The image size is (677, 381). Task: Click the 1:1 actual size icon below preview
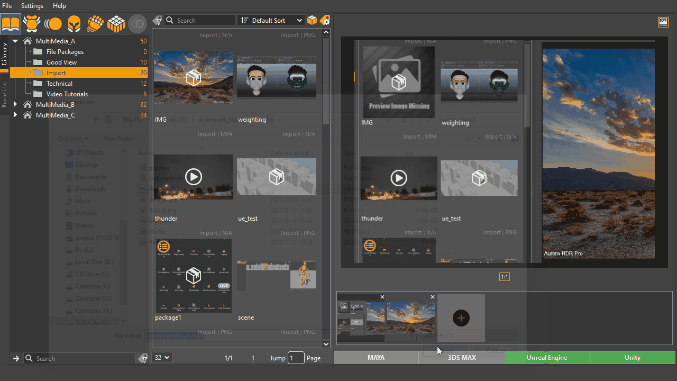(504, 276)
